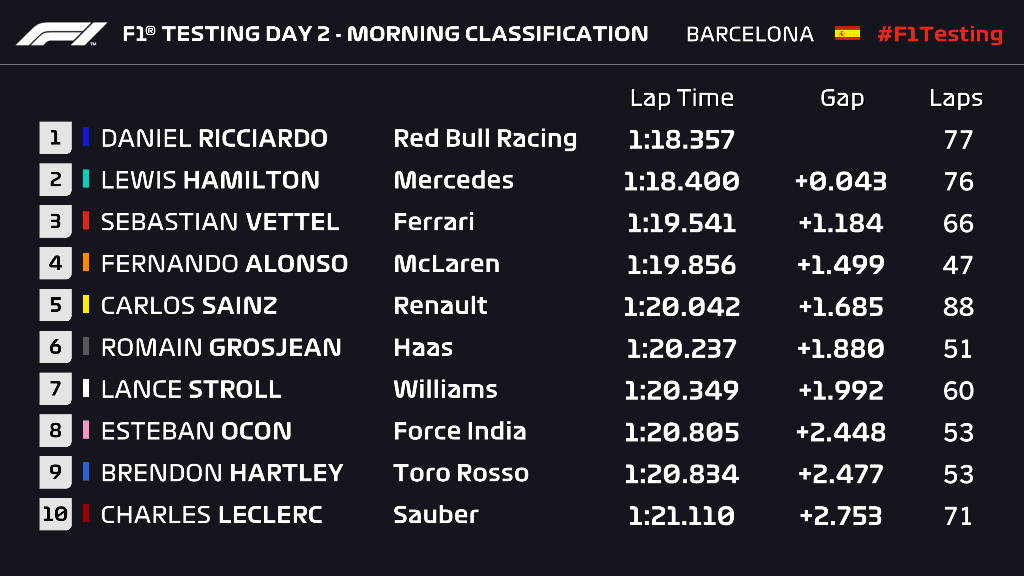Click the position 10 number badge

click(x=56, y=515)
